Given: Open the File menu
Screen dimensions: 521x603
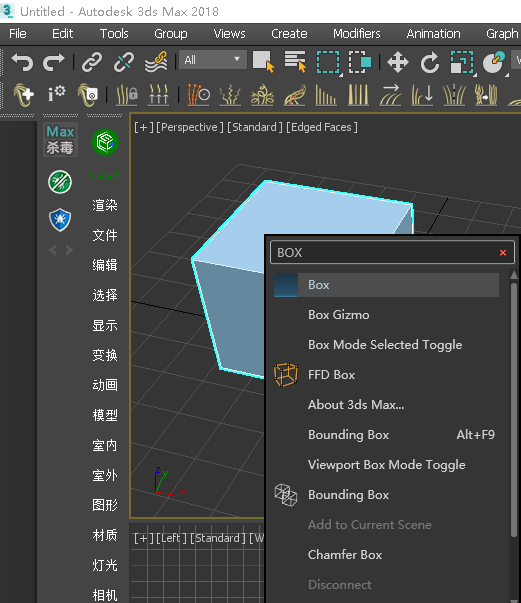Looking at the screenshot, I should click(x=18, y=33).
